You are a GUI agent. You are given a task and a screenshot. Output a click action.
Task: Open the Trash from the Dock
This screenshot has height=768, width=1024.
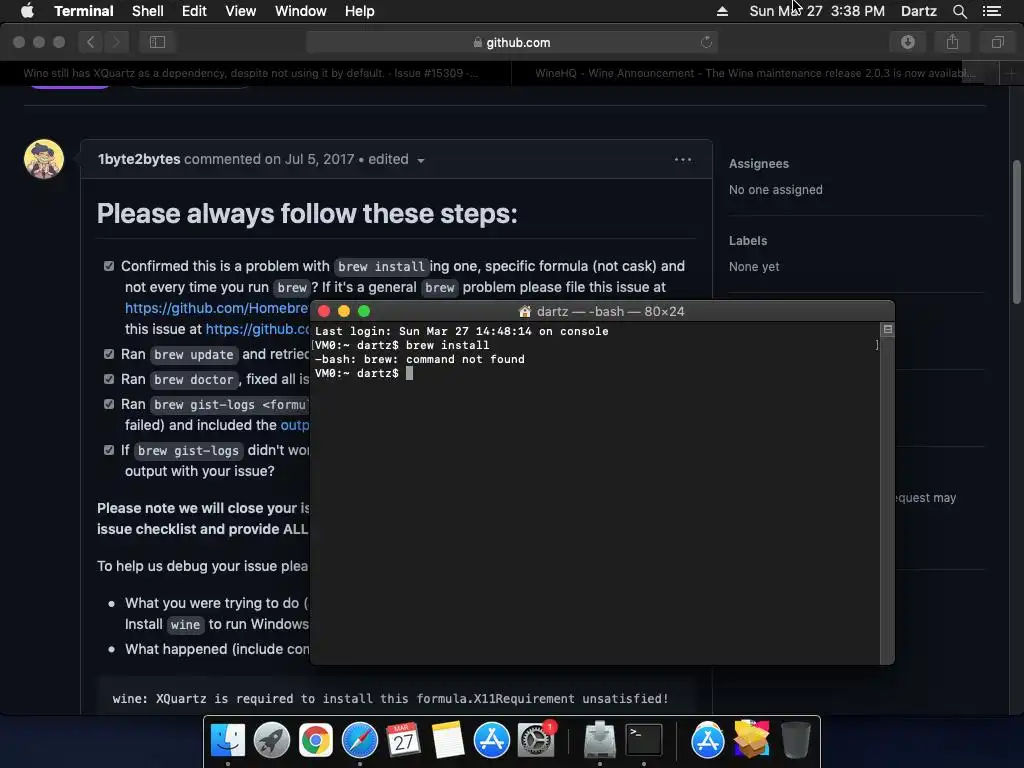coord(795,740)
